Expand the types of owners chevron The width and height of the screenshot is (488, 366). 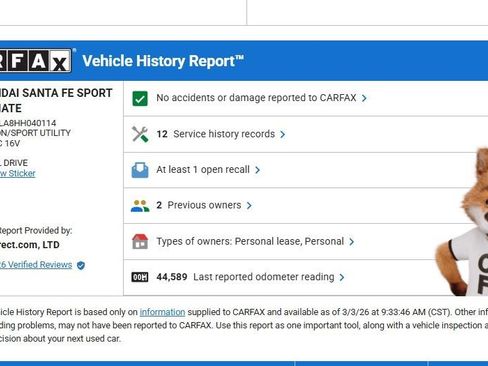(x=352, y=242)
